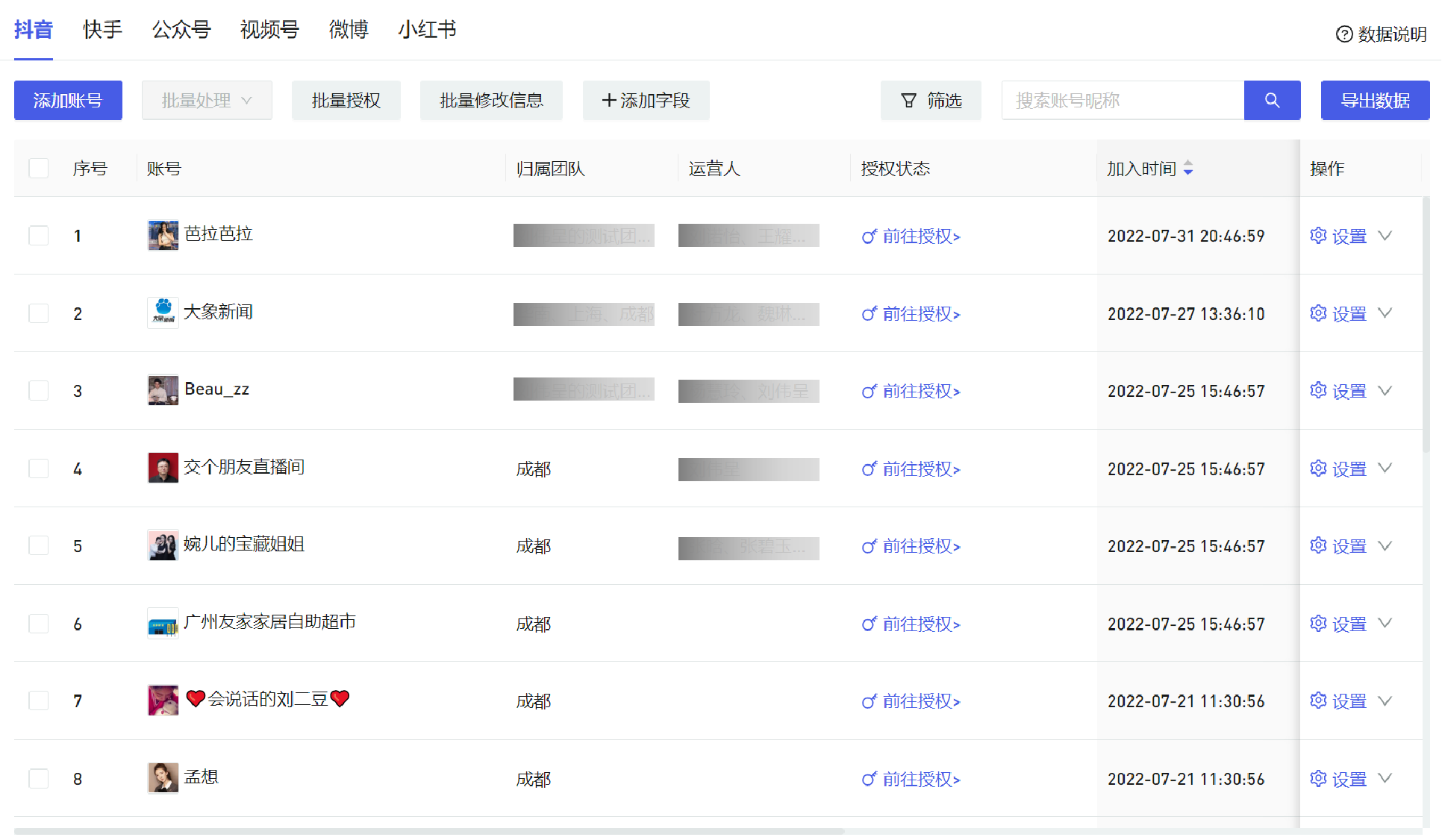This screenshot has height=840, width=1442.
Task: Toggle the select-all header checkbox
Action: click(39, 169)
